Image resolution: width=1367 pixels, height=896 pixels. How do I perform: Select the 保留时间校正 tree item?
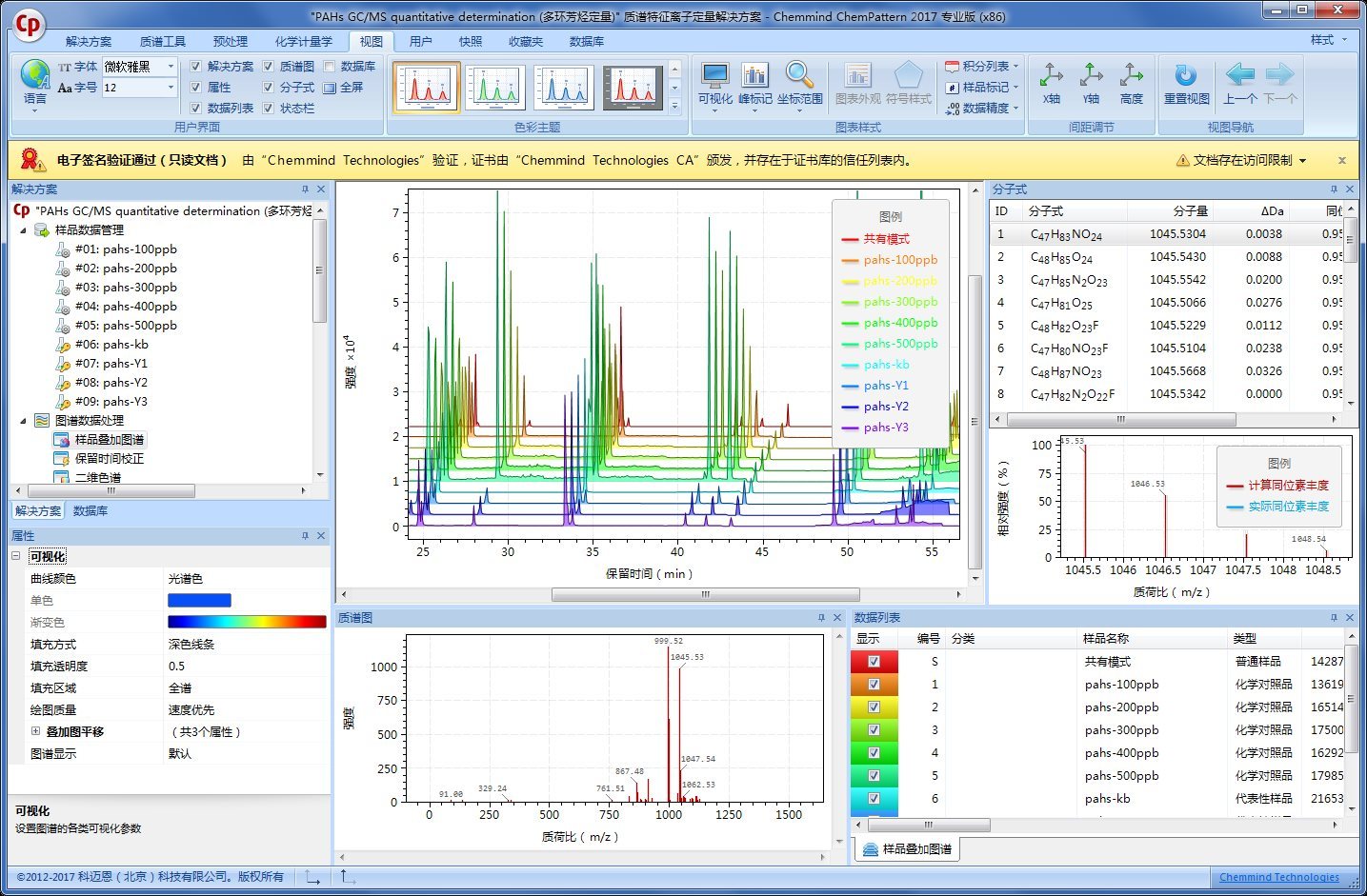(110, 459)
